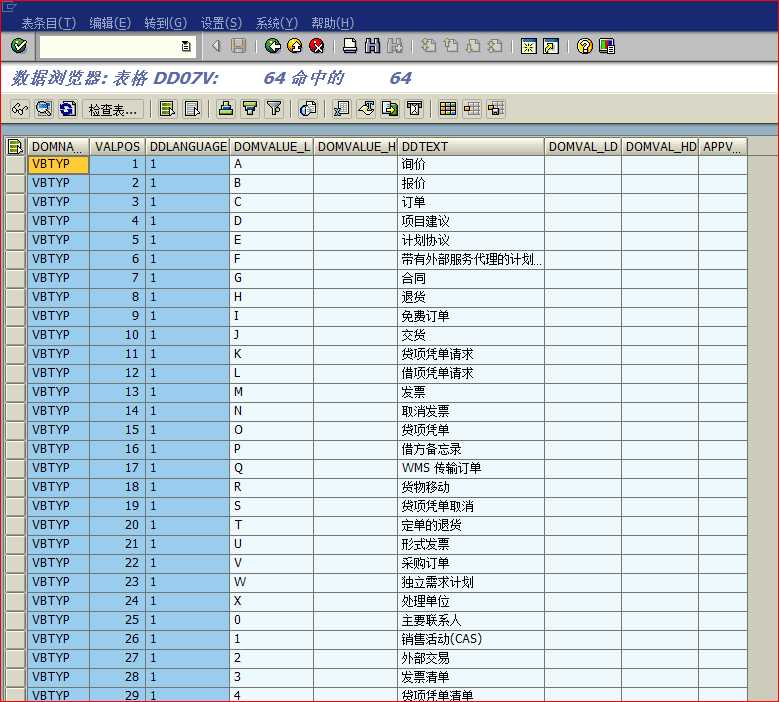Viewport: 779px width, 702px height.
Task: Click the Last Page icon
Action: tap(495, 46)
